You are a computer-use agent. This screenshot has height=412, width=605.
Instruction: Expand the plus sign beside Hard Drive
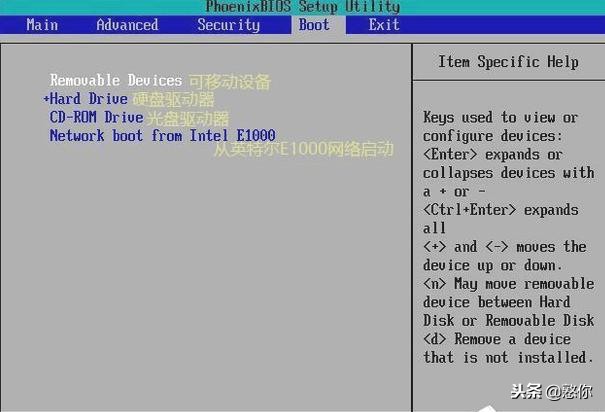[46, 99]
